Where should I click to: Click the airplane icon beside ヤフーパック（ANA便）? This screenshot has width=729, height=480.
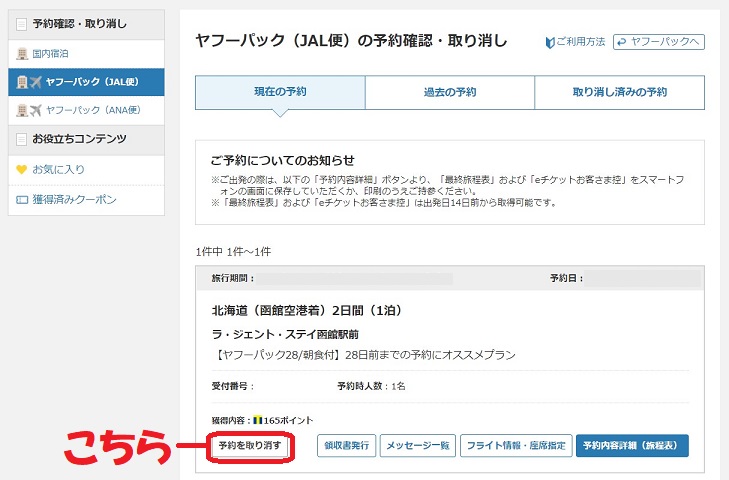pyautogui.click(x=36, y=110)
